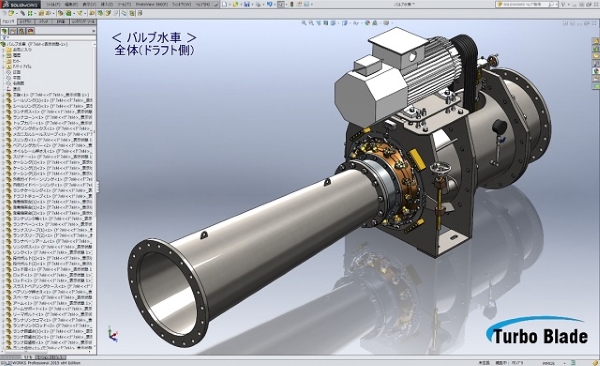
Task: Select the FeatureManager design tree tab icon
Action: [4, 31]
